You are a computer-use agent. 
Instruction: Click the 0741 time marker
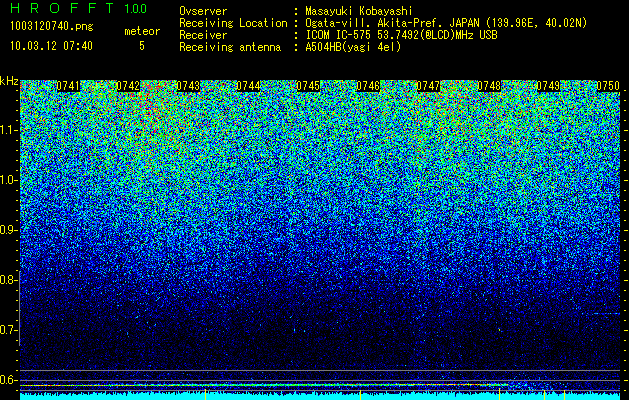tap(68, 86)
